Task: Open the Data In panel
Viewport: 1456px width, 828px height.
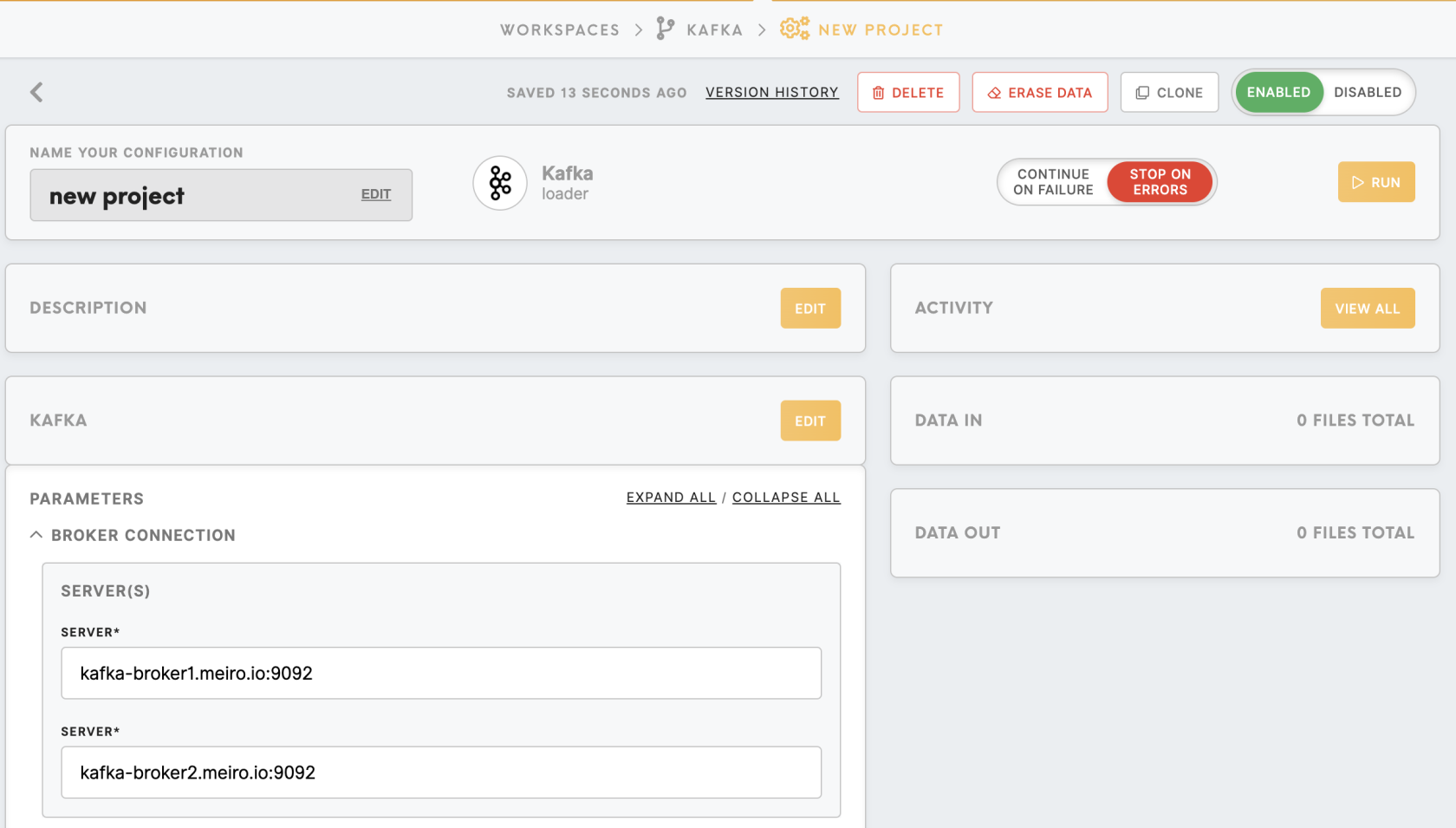Action: [x=1165, y=421]
